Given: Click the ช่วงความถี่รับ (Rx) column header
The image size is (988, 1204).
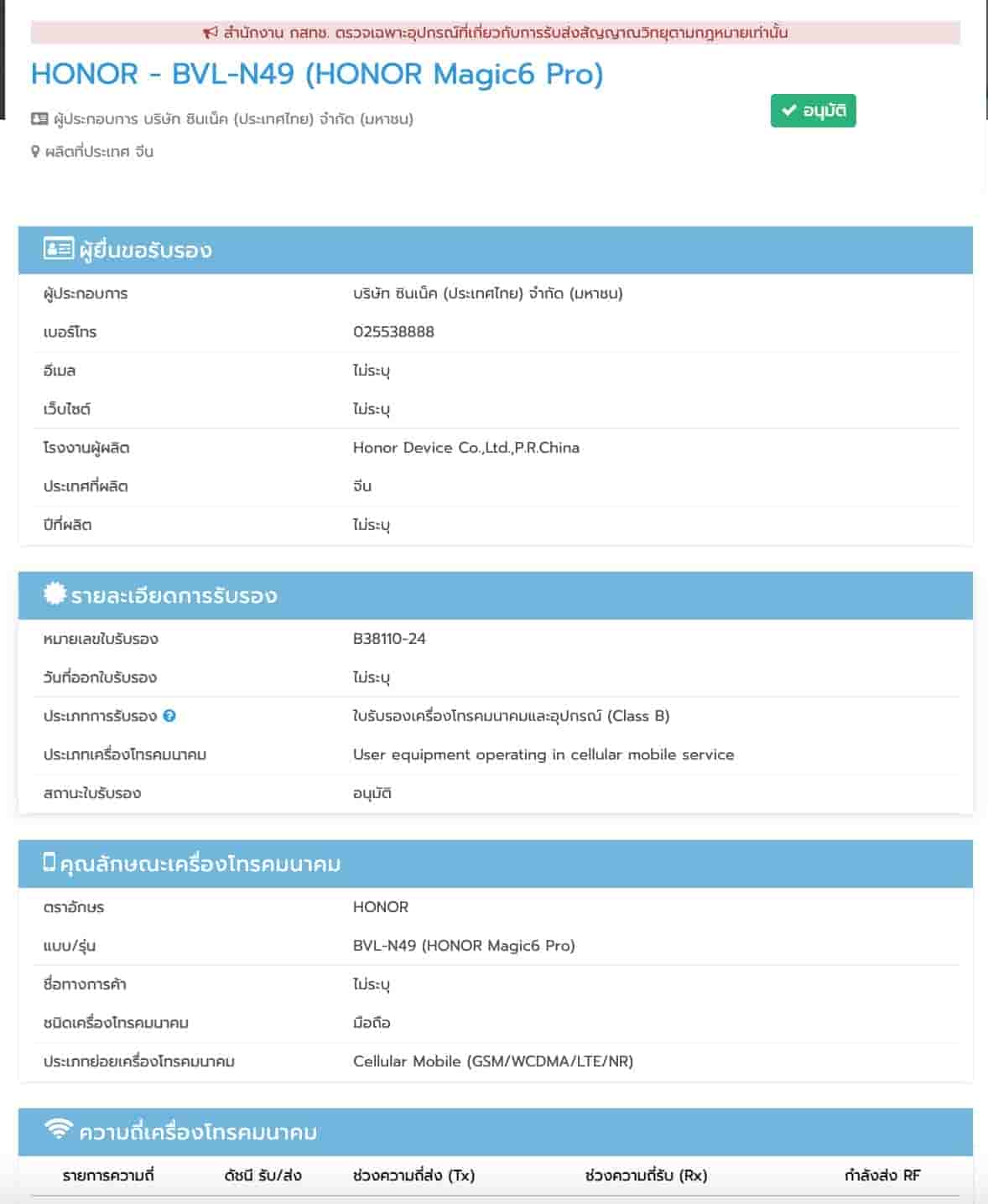Looking at the screenshot, I should click(x=646, y=1175).
